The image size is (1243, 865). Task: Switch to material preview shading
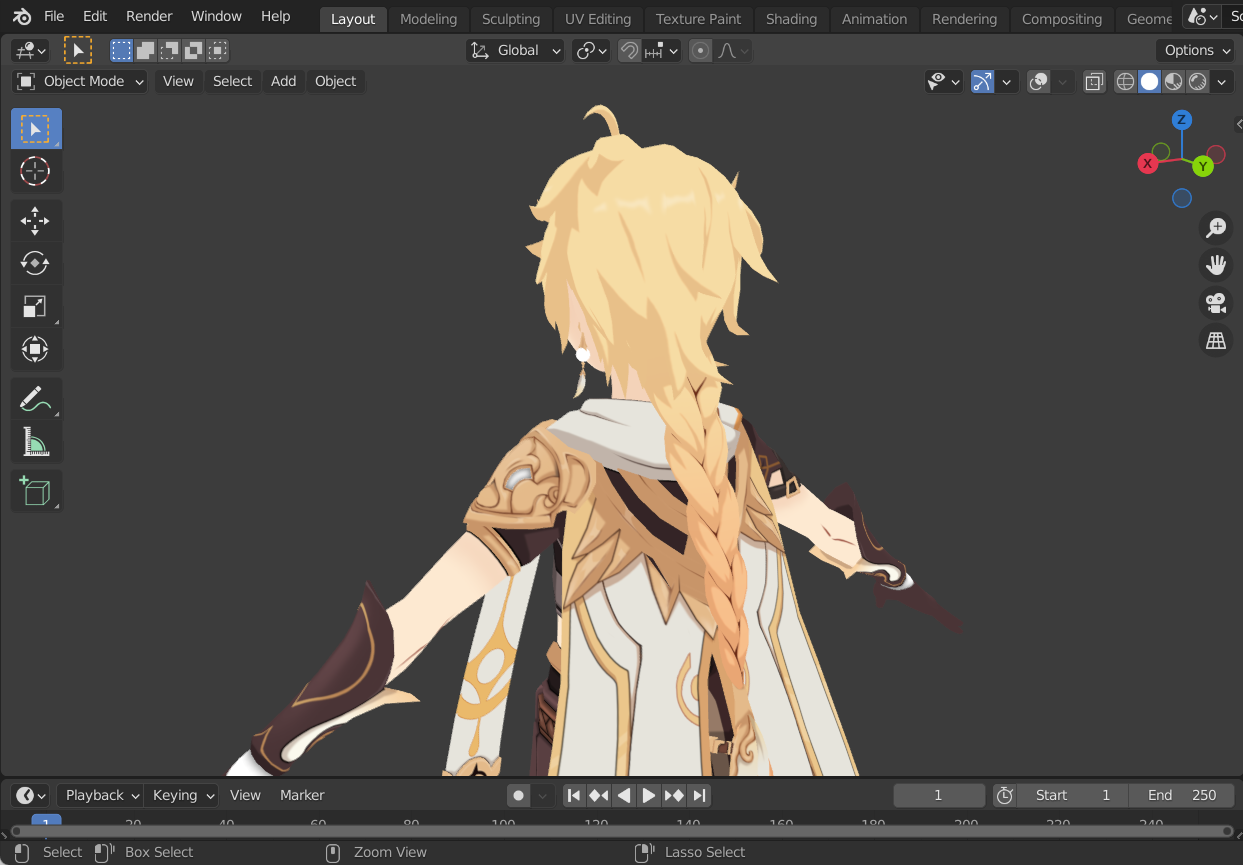point(1174,81)
